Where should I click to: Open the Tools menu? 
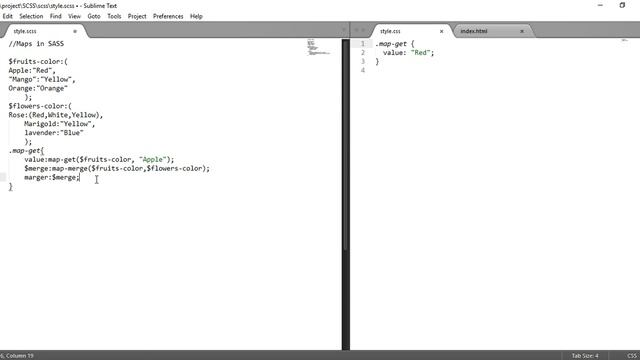114,16
